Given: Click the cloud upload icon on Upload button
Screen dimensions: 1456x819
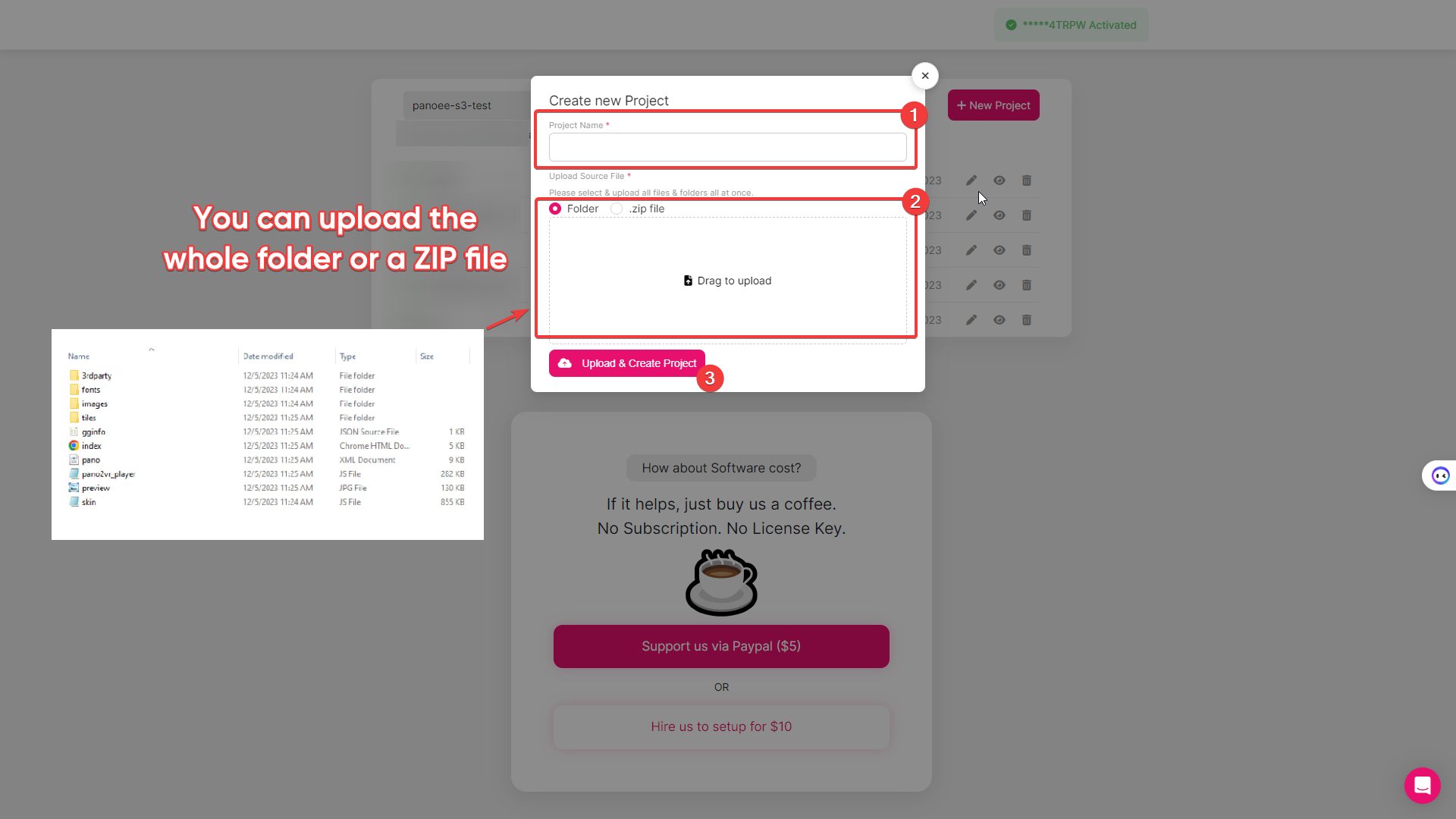Looking at the screenshot, I should [x=564, y=363].
